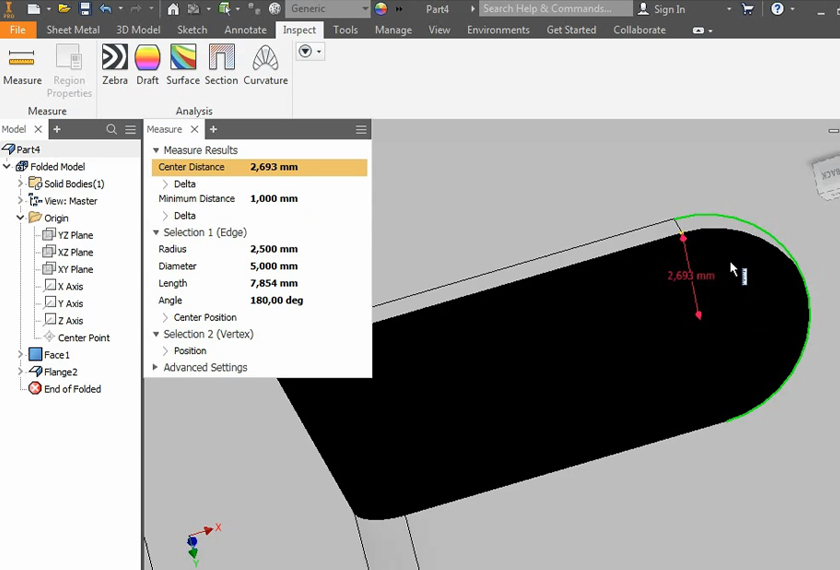
Task: Click Sign In in the title bar
Action: coord(669,9)
